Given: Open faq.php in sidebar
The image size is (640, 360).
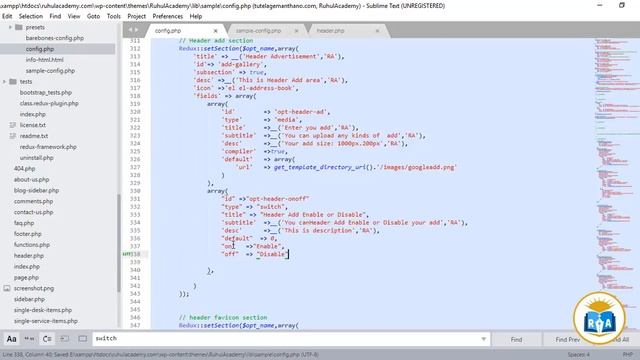Looking at the screenshot, I should [x=24, y=223].
